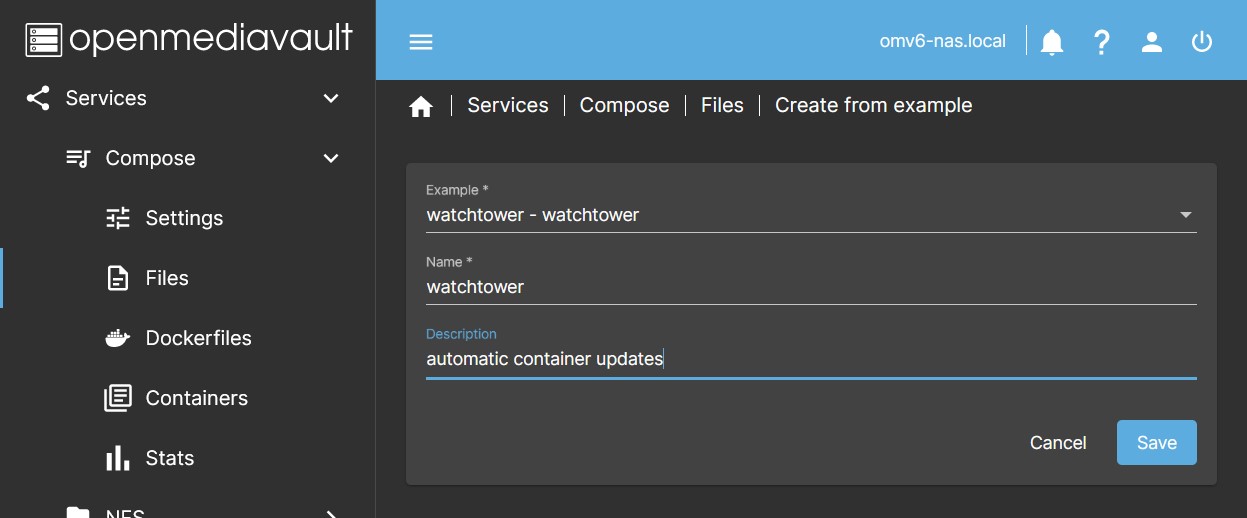The width and height of the screenshot is (1247, 518).
Task: Open the notifications bell
Action: pos(1052,42)
